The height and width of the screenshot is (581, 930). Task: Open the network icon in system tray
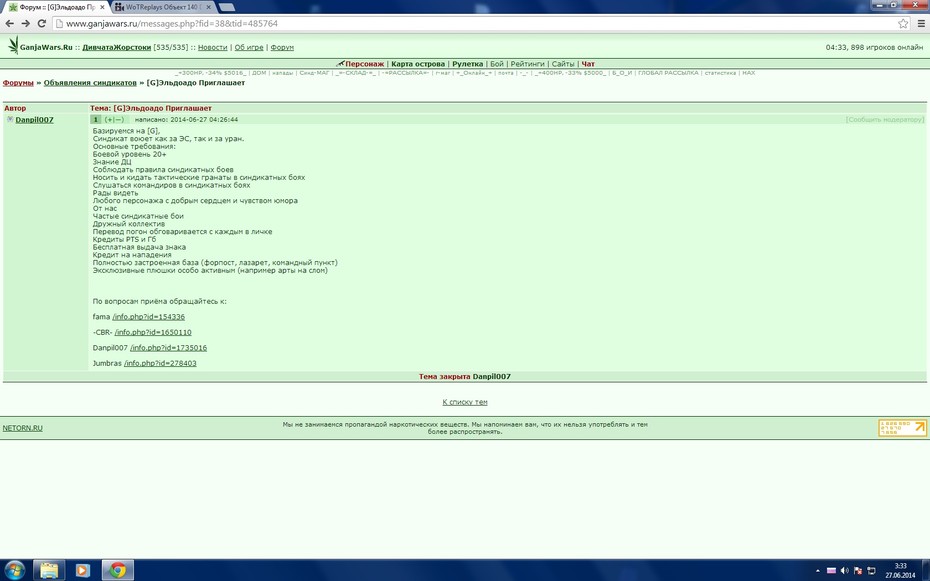coord(871,571)
